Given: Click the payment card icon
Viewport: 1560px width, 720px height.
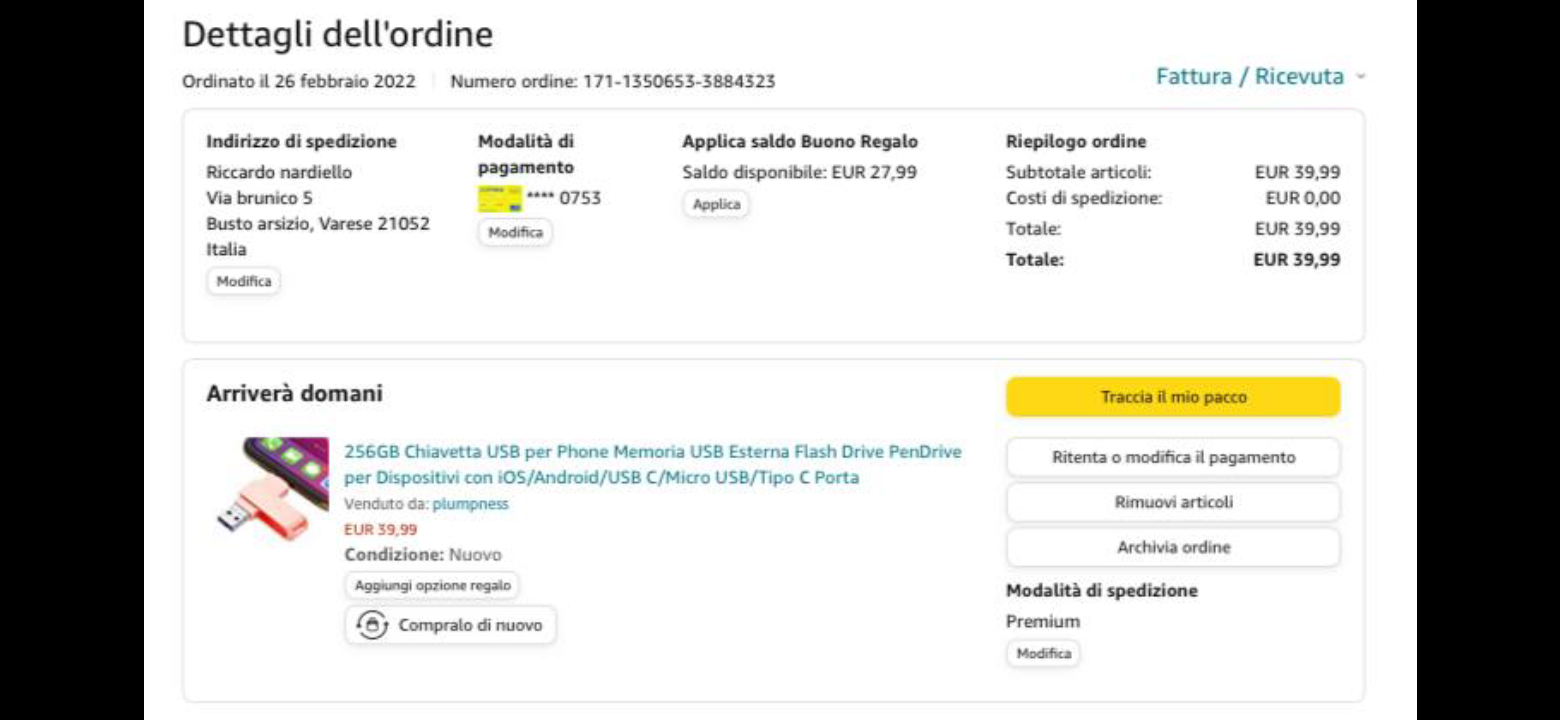Looking at the screenshot, I should click(500, 198).
